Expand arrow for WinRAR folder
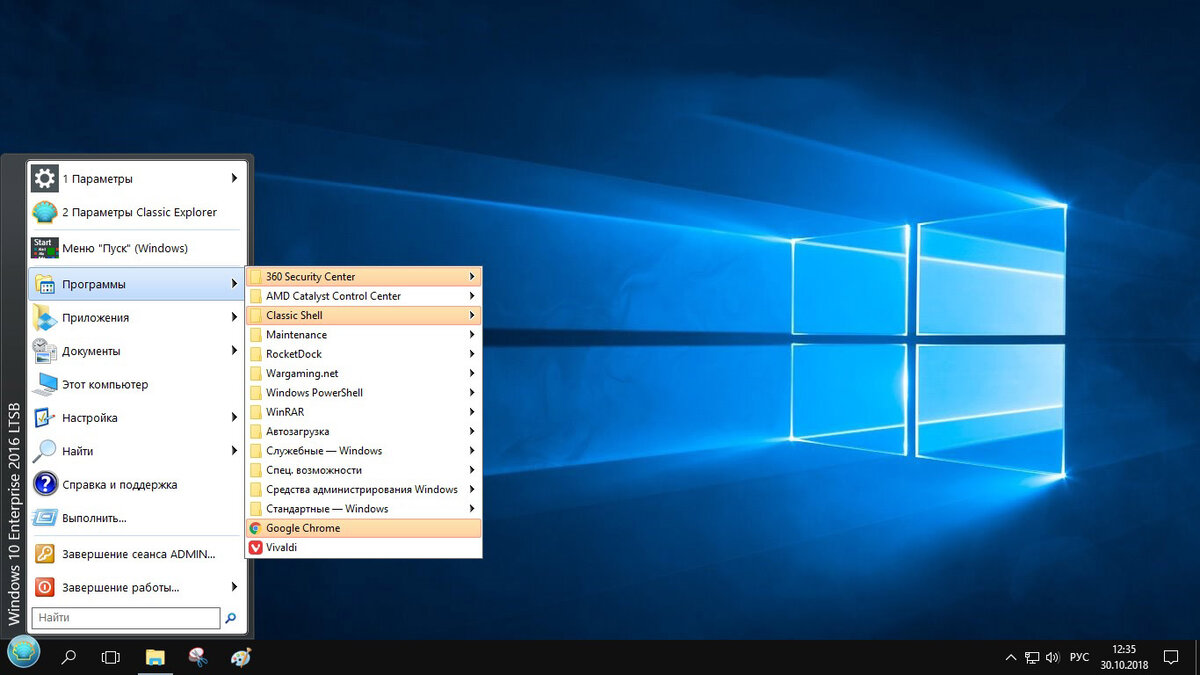Screen dimensions: 1200x675 [472, 412]
